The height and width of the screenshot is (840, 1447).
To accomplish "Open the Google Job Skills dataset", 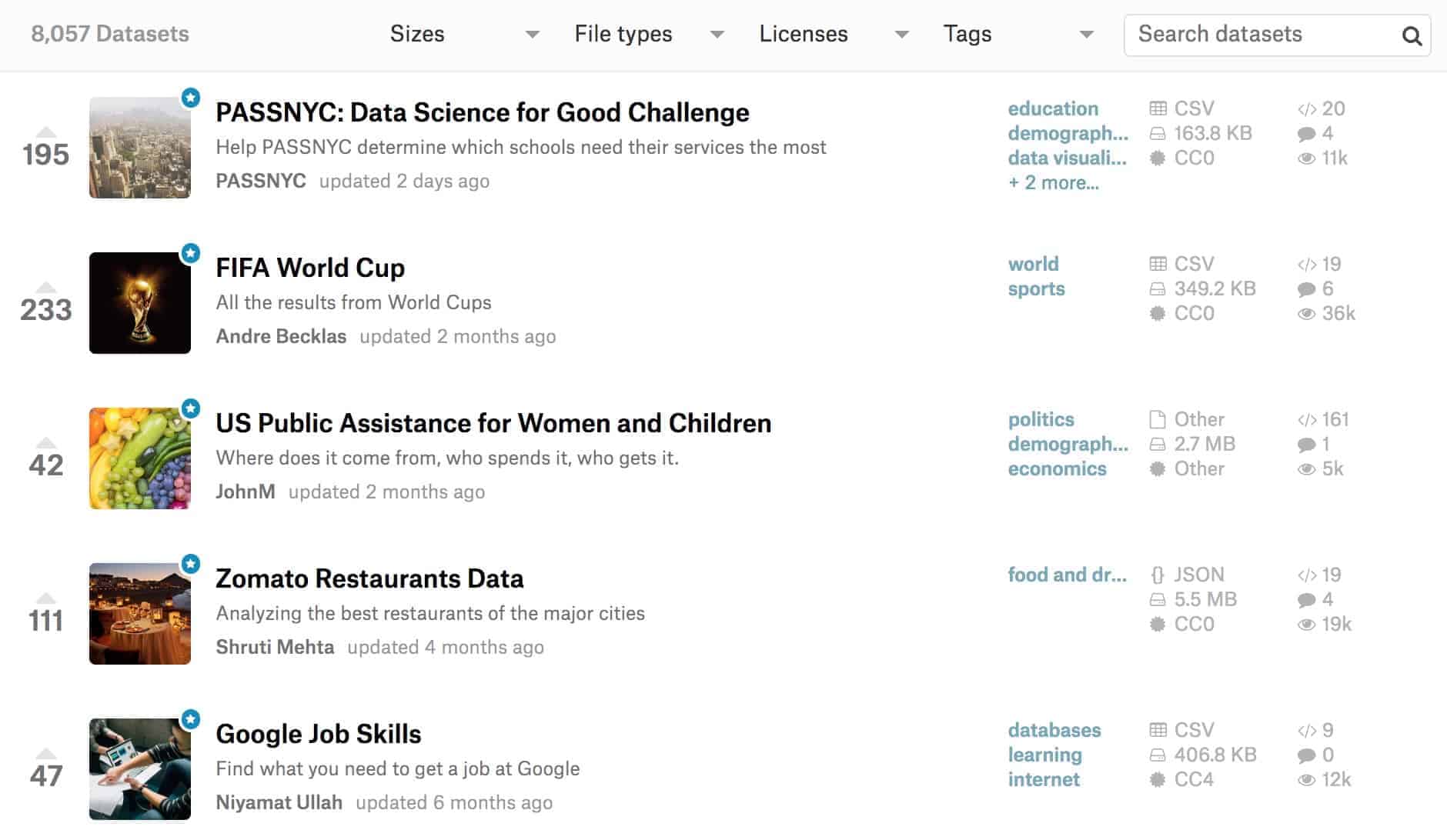I will tap(319, 734).
